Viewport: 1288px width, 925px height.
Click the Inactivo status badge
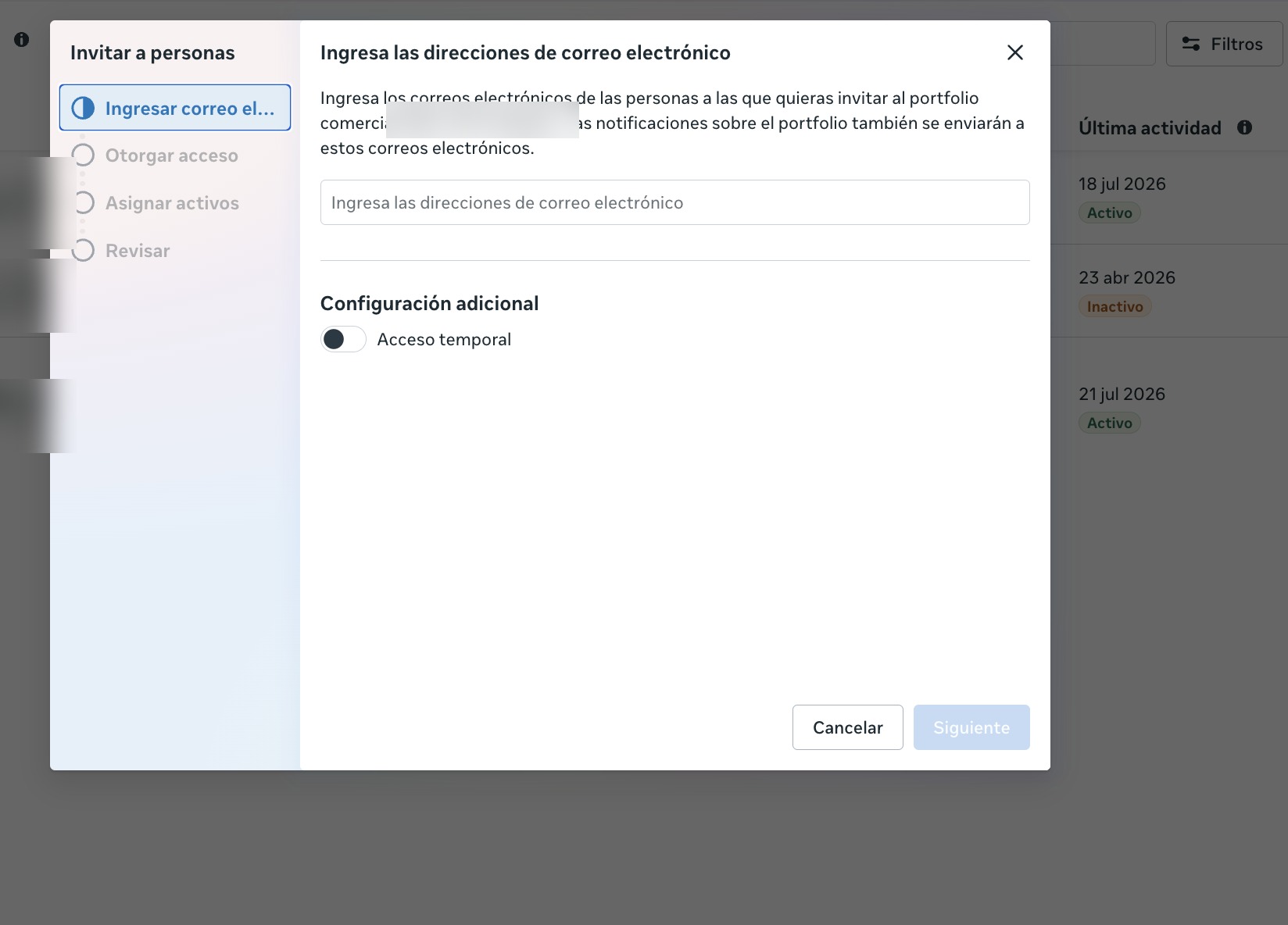click(x=1114, y=306)
